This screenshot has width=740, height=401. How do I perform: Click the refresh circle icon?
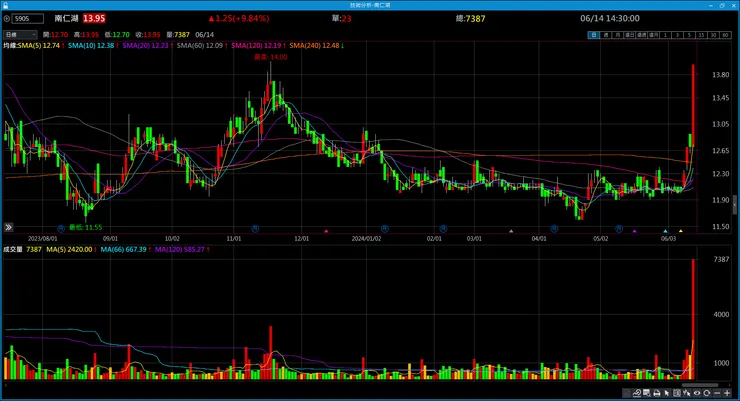(x=706, y=393)
